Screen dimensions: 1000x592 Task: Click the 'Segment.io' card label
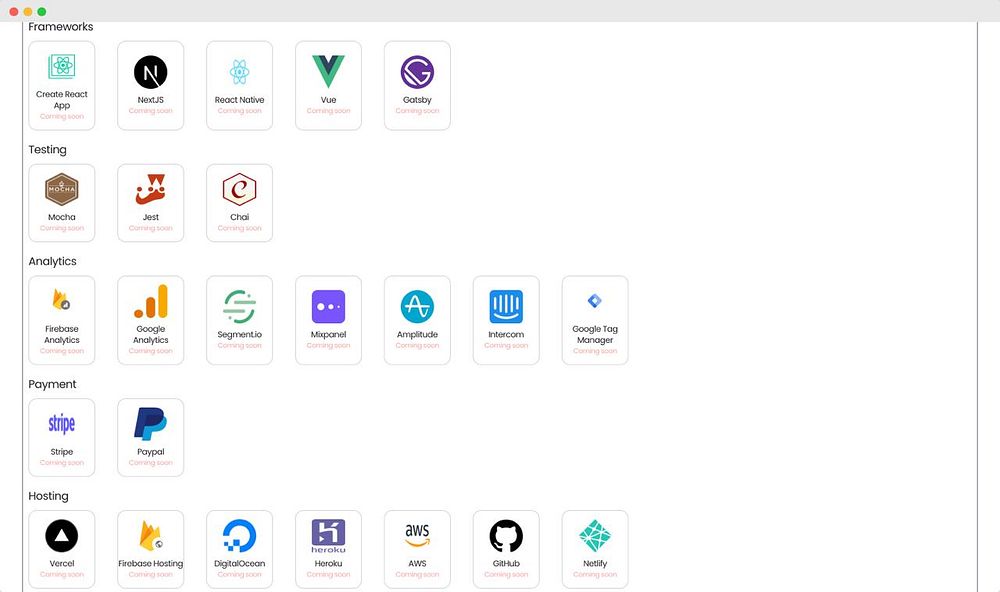pos(239,334)
